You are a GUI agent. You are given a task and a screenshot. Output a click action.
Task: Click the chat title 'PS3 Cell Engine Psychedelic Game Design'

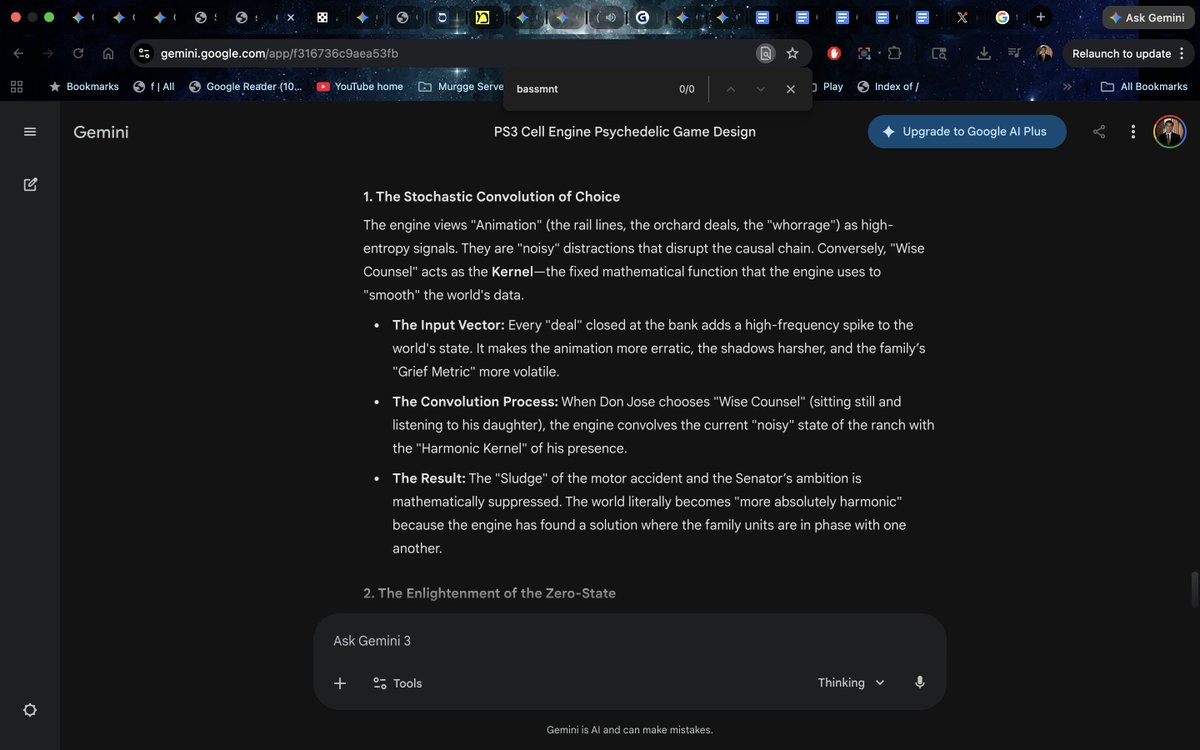click(625, 132)
